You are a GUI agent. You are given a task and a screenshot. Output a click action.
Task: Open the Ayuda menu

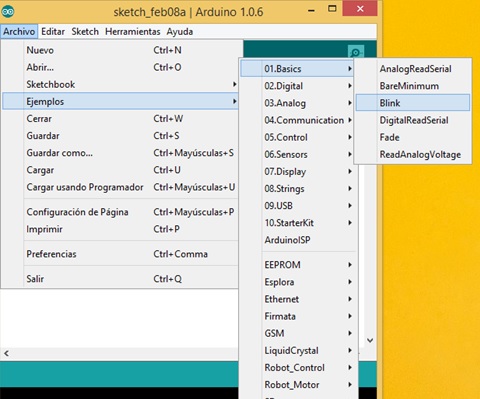[x=180, y=32]
